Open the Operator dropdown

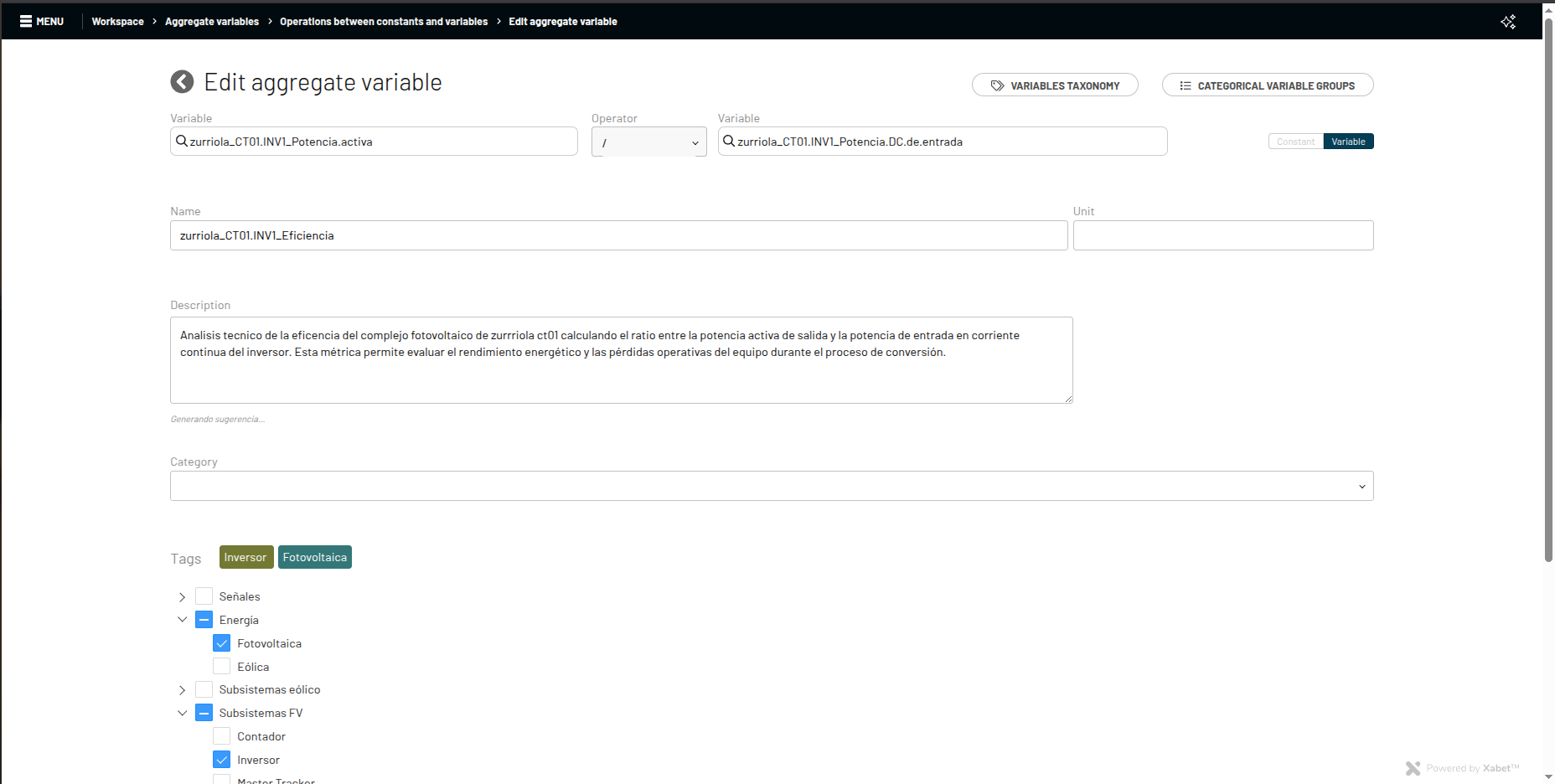648,142
